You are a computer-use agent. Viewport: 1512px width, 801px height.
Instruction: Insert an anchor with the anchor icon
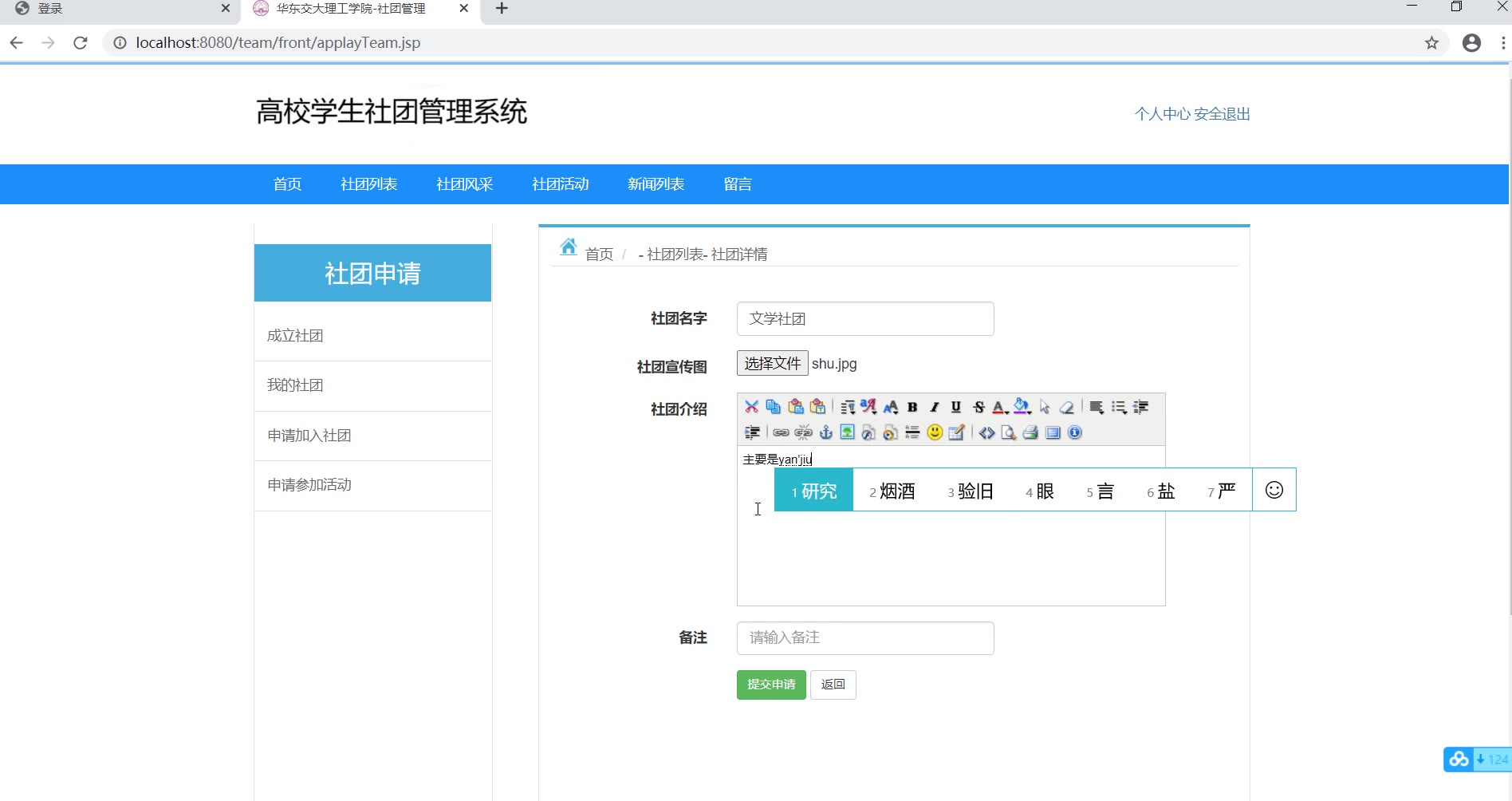coord(826,432)
